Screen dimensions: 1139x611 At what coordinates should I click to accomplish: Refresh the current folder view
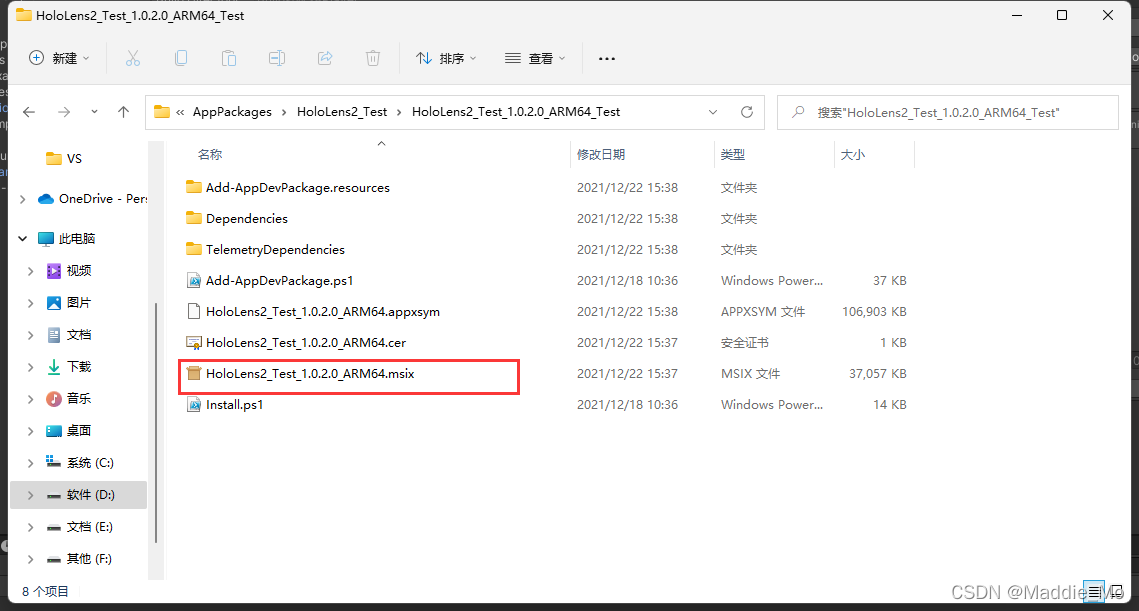coord(747,112)
